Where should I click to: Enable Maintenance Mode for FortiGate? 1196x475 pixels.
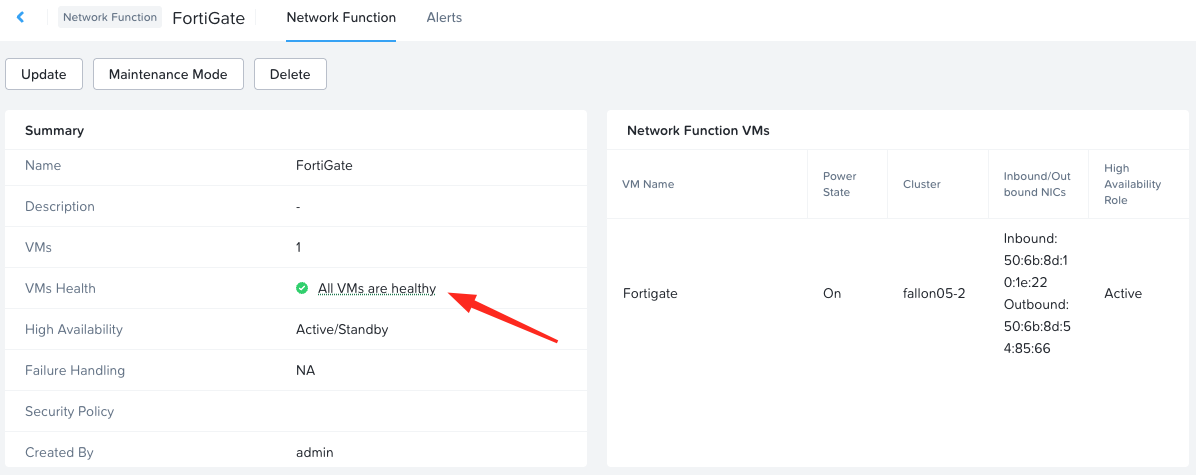pyautogui.click(x=168, y=74)
